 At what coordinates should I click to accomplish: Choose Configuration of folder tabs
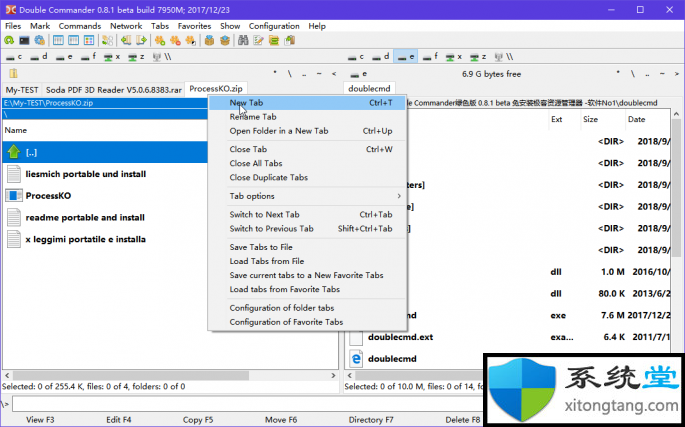coord(308,308)
